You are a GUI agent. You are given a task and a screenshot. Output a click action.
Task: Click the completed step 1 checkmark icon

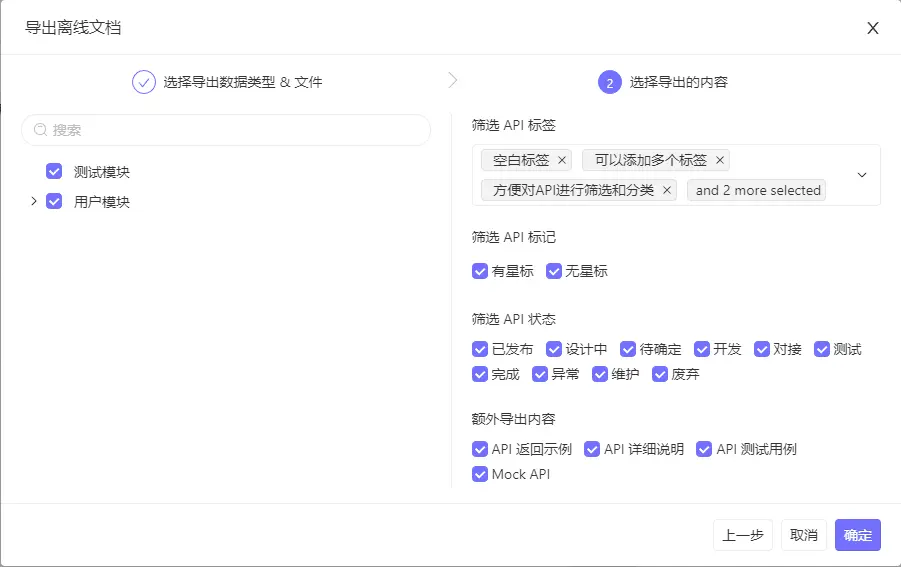click(x=144, y=82)
